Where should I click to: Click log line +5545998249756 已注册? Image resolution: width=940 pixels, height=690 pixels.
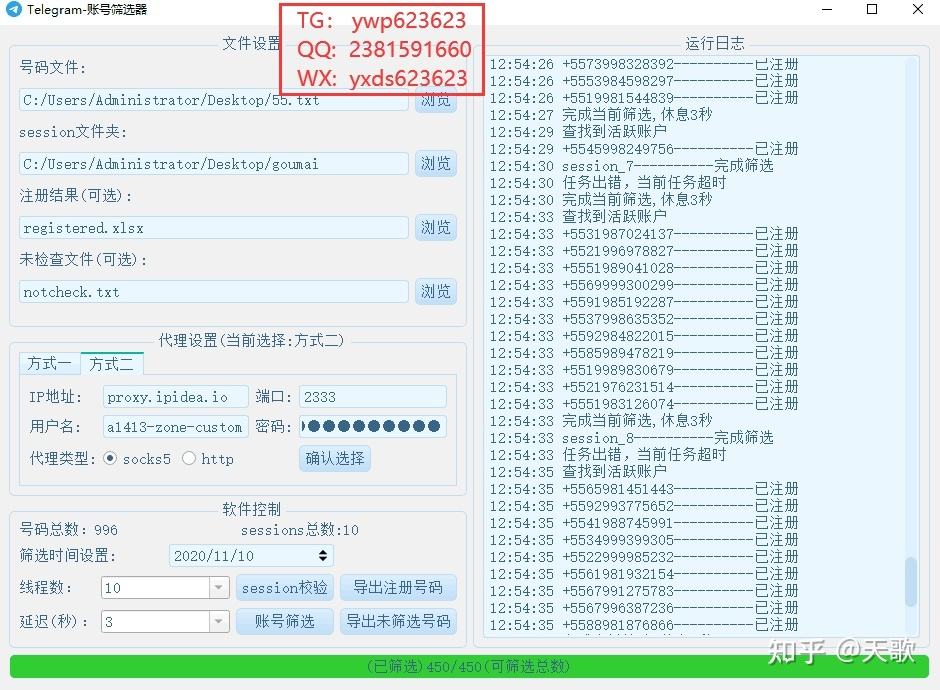(644, 149)
